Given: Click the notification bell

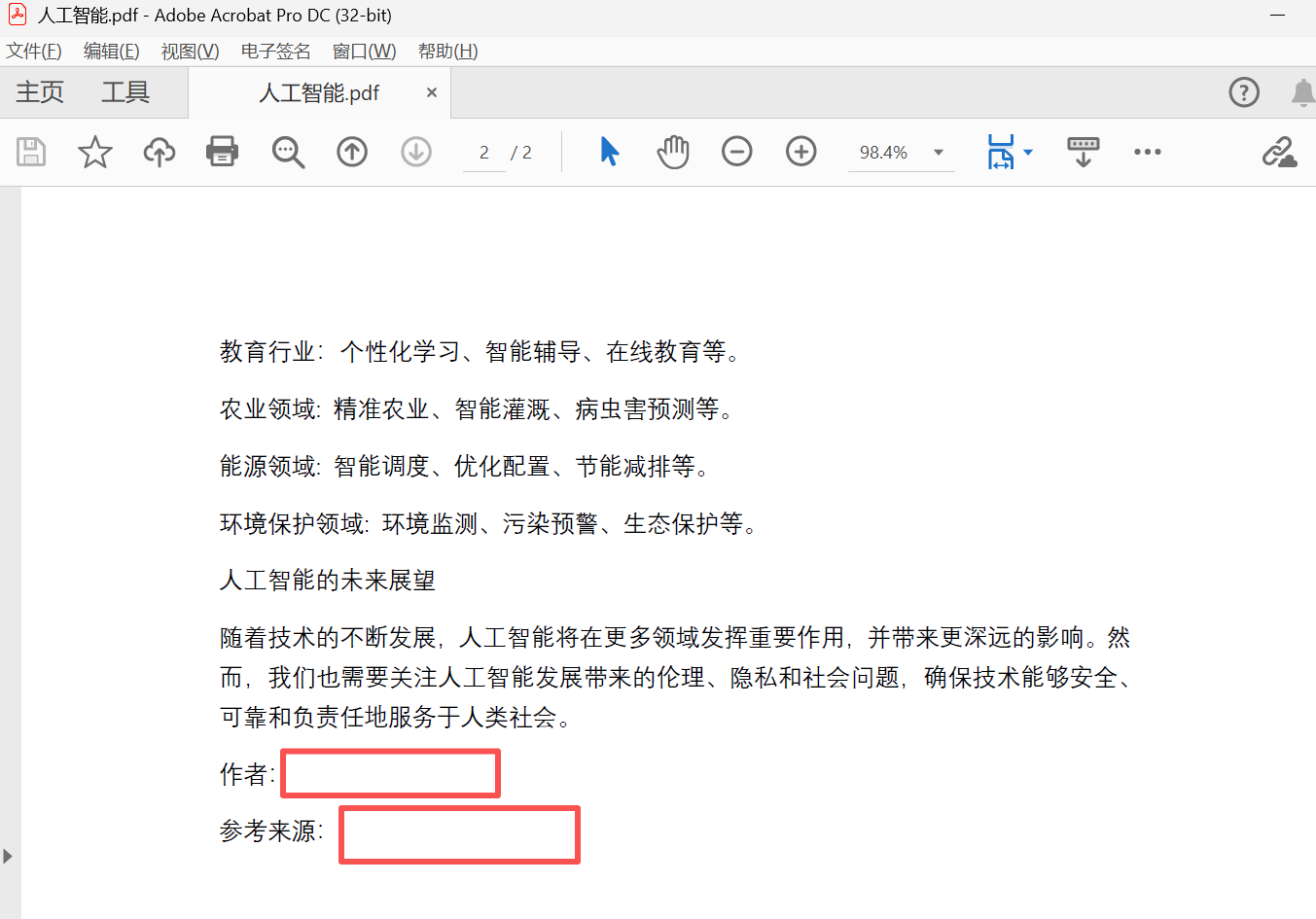Looking at the screenshot, I should point(1302,92).
